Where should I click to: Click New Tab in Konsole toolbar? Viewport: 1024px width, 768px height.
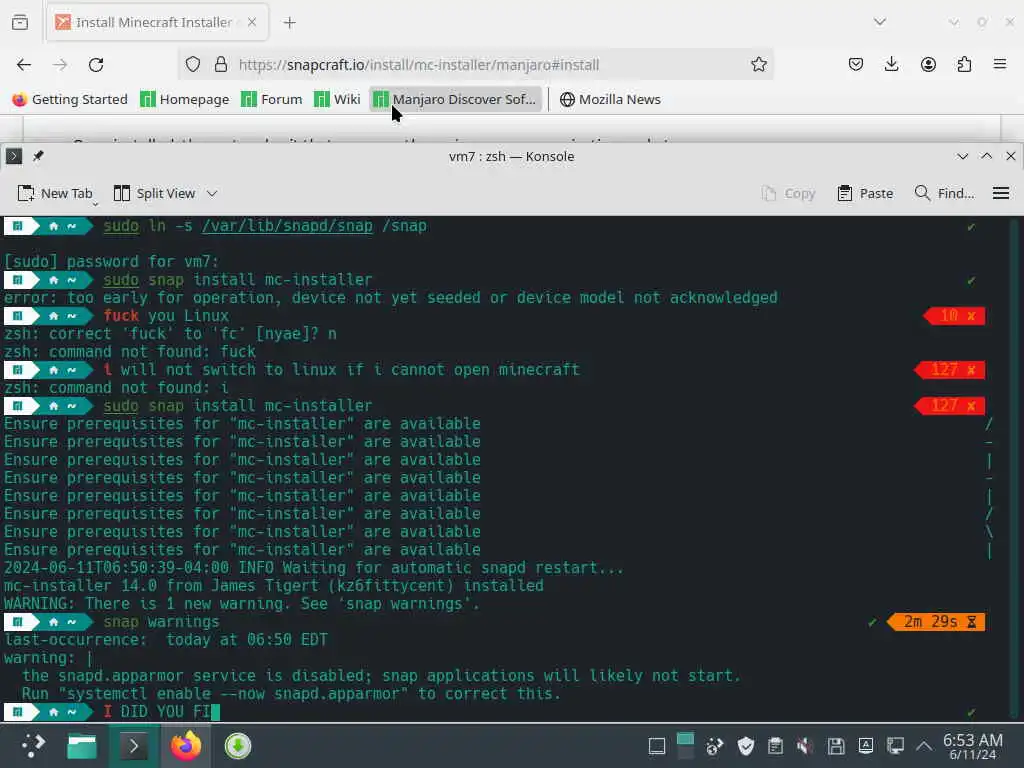tap(56, 193)
